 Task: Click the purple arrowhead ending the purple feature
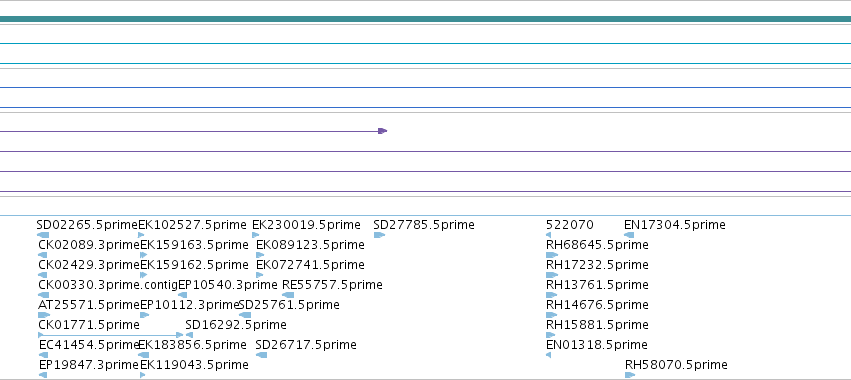[x=383, y=131]
